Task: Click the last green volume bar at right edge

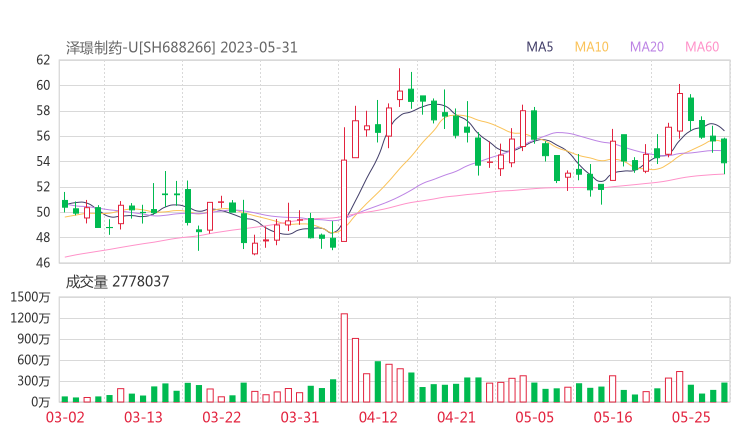Action: click(x=724, y=392)
